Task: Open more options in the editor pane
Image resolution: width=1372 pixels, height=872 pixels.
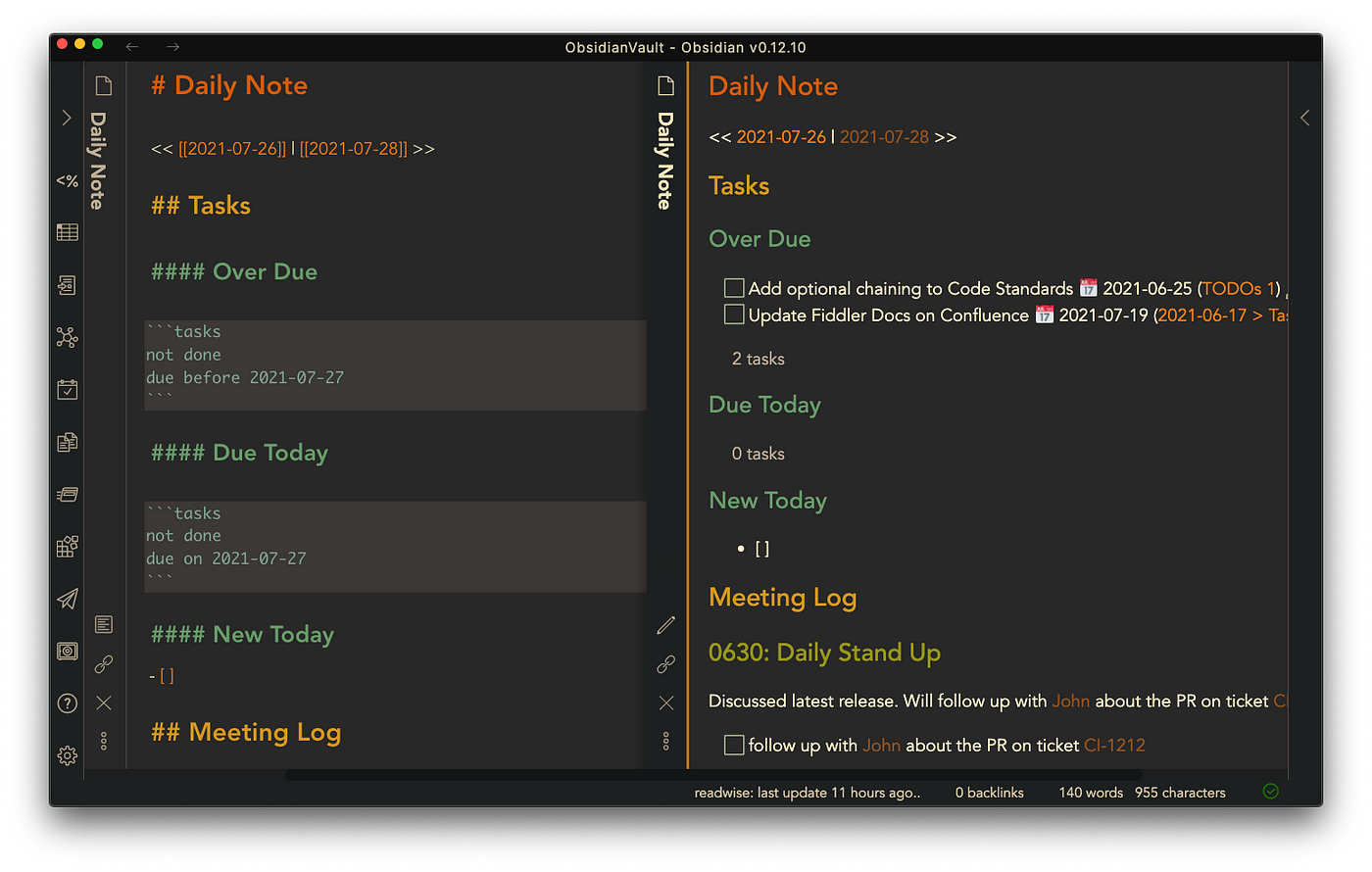Action: pos(104,741)
